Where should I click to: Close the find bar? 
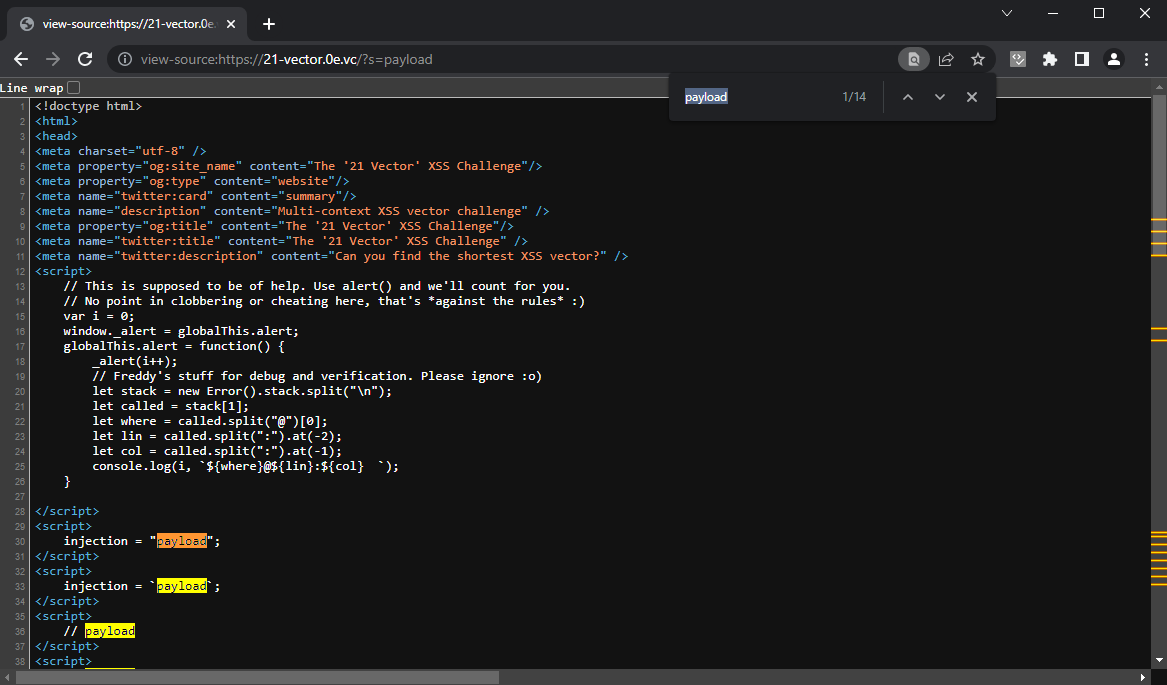click(x=972, y=97)
